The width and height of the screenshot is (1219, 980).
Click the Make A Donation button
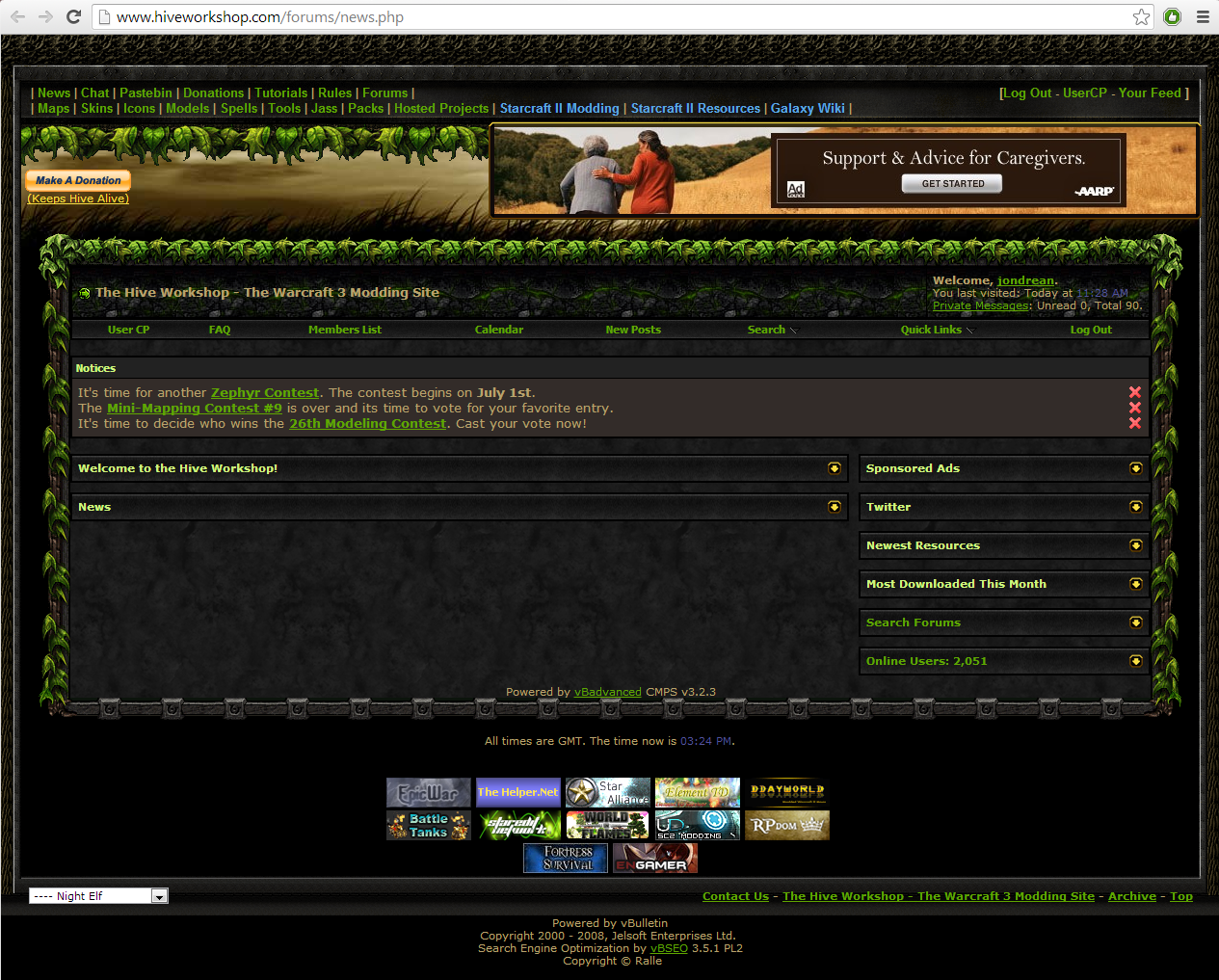tap(78, 180)
